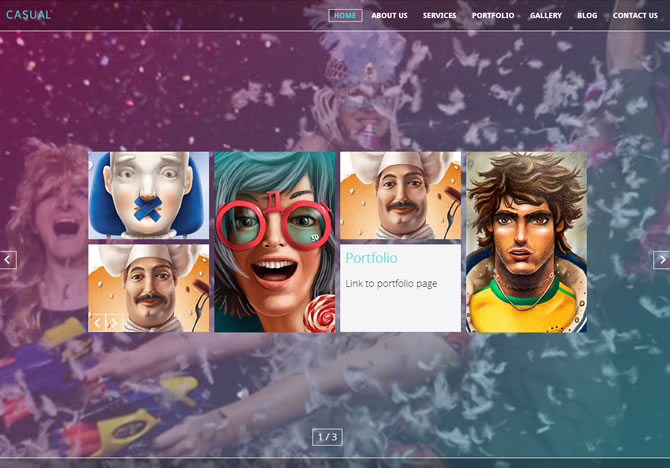This screenshot has height=468, width=670.
Task: Click small next arrow on chef thumbnail
Action: (113, 322)
